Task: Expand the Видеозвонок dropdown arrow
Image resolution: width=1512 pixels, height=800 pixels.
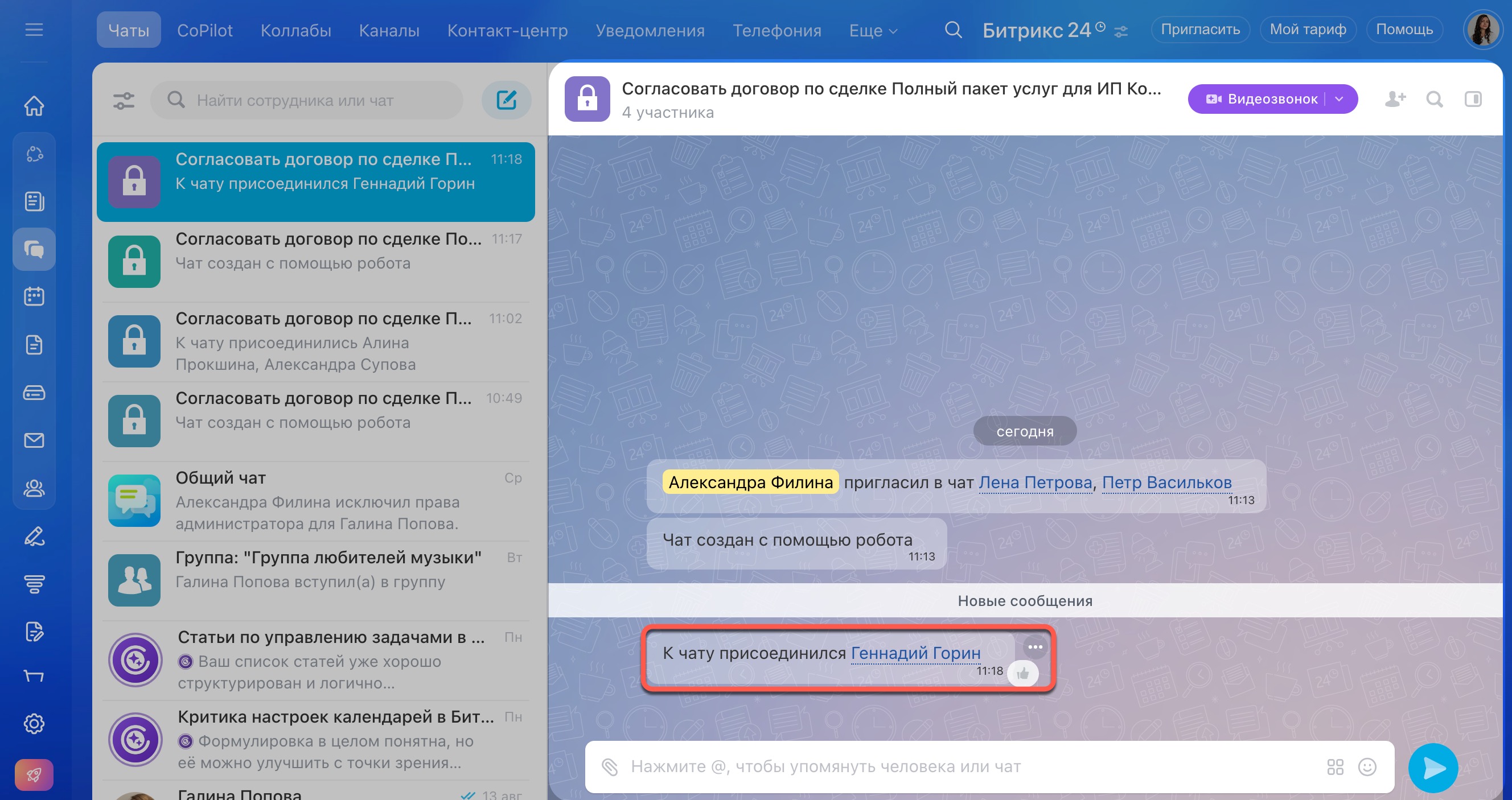Action: pyautogui.click(x=1340, y=98)
